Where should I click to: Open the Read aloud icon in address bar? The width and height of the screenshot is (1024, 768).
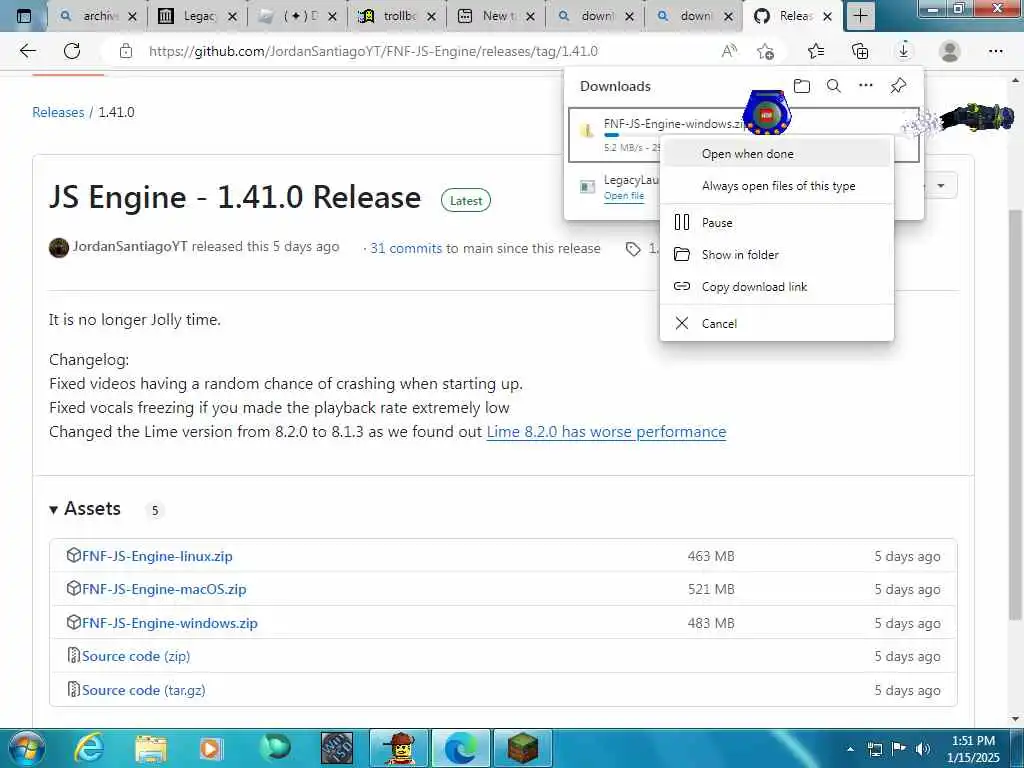click(729, 51)
